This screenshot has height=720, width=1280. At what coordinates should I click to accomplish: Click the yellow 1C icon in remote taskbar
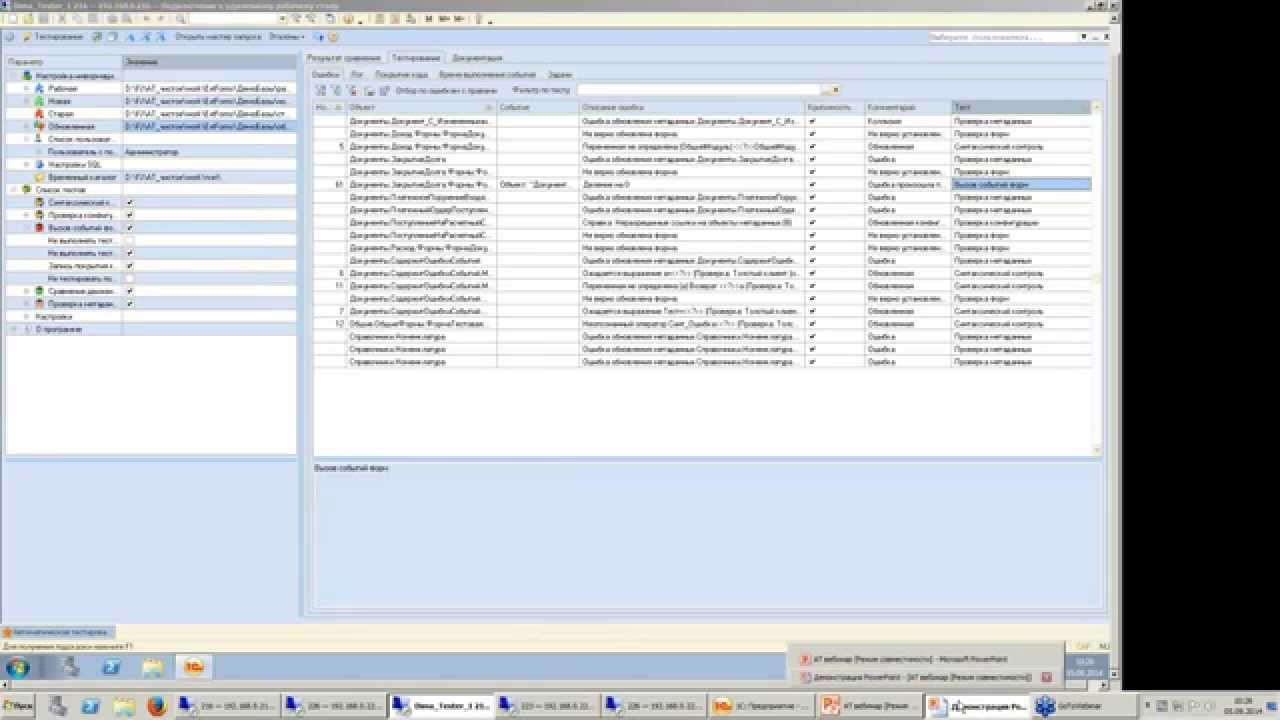[194, 666]
